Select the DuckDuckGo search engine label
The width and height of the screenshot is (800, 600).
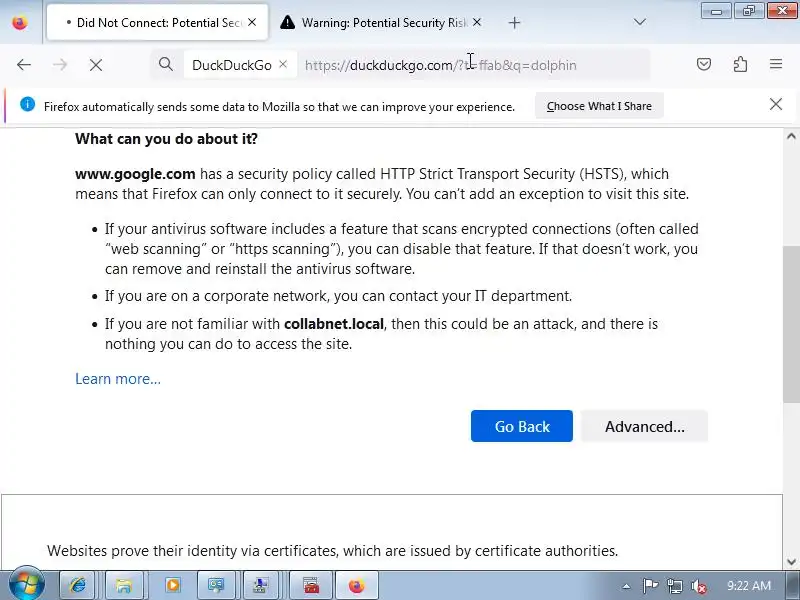click(232, 65)
